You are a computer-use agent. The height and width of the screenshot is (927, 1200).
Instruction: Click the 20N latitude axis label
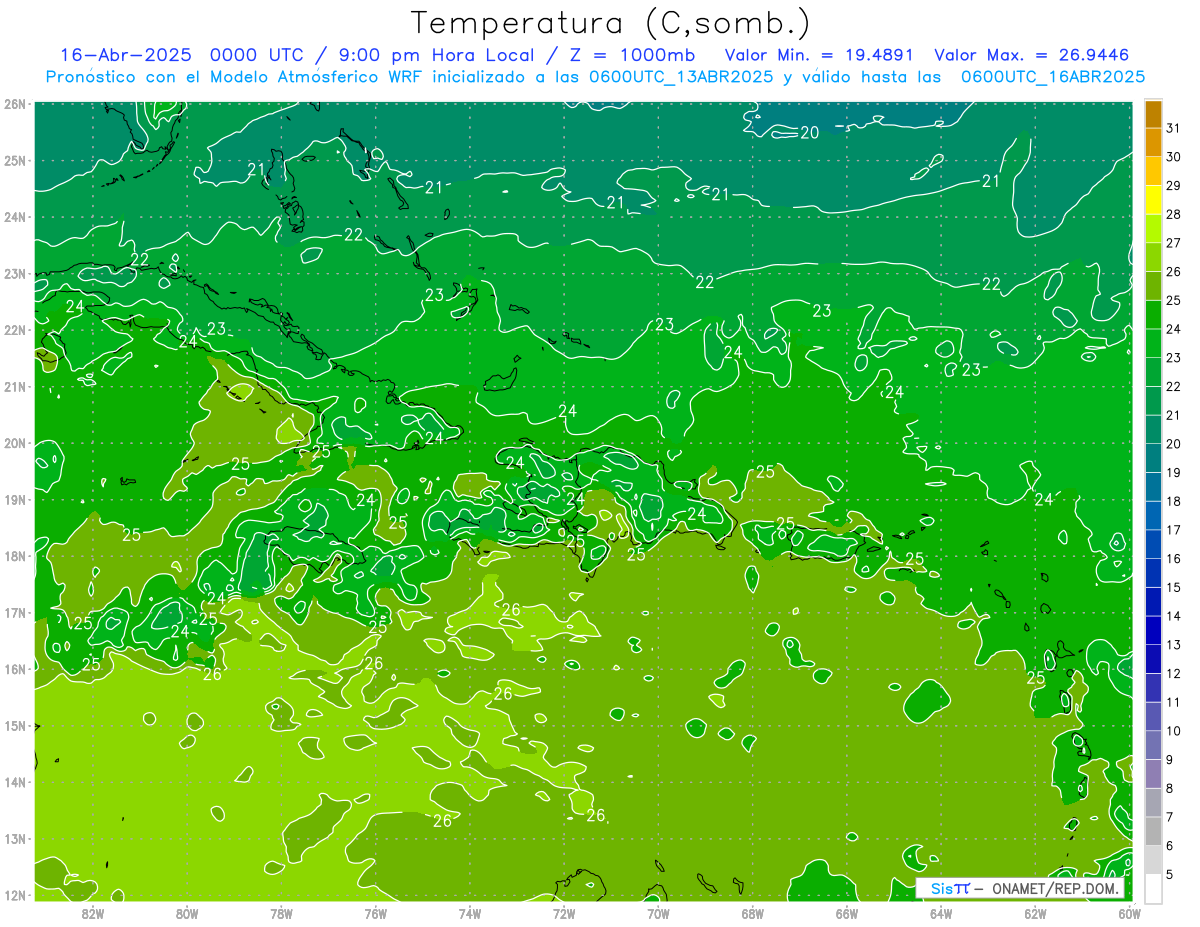click(x=15, y=443)
